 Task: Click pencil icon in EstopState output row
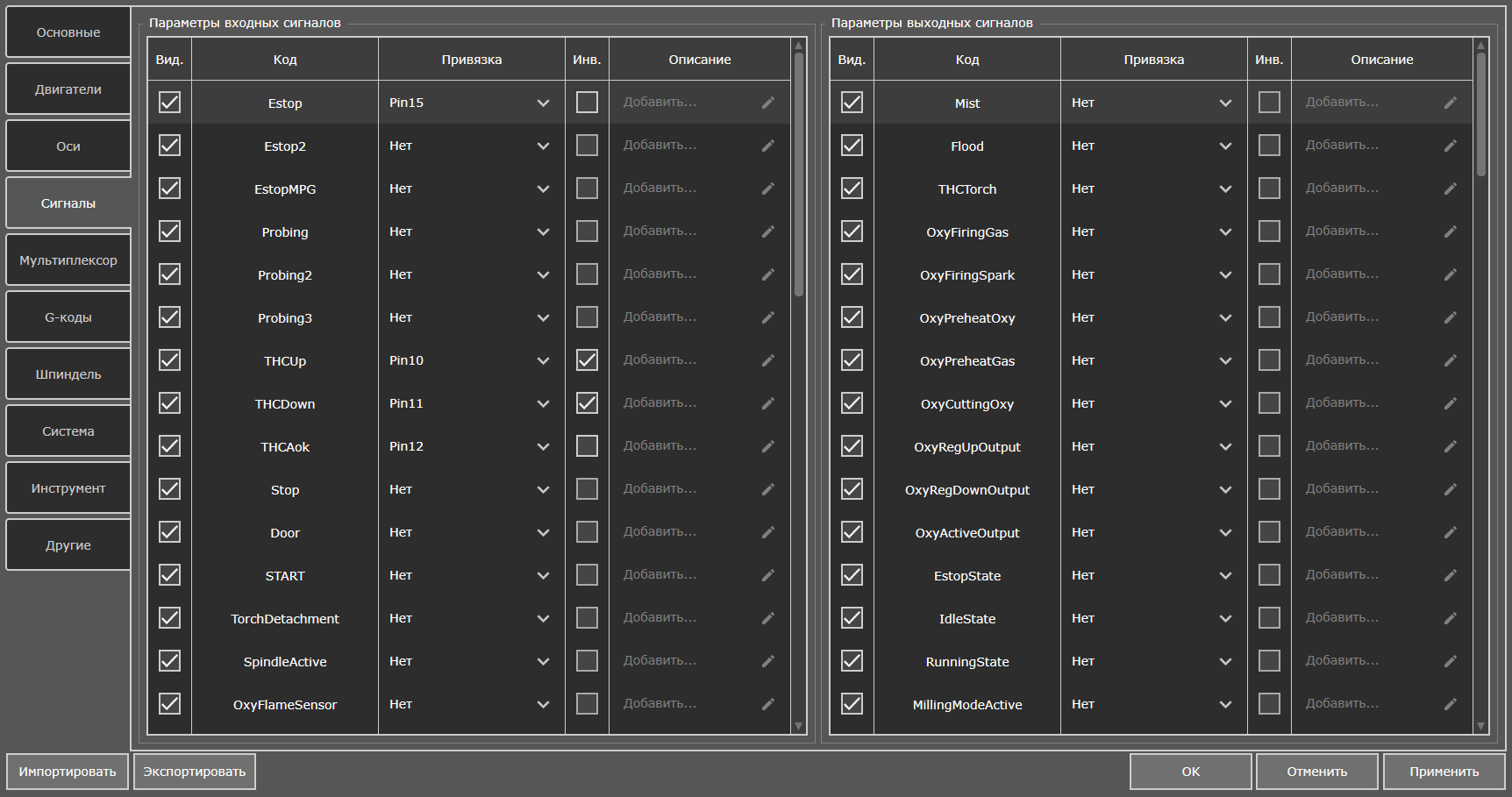point(1450,575)
